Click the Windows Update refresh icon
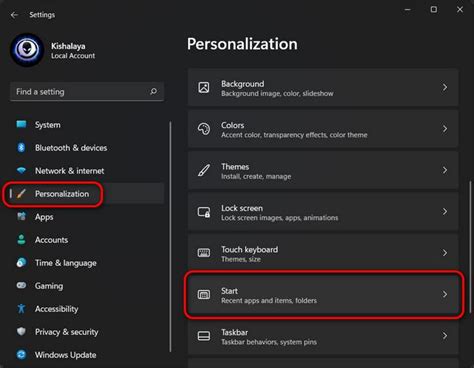The height and width of the screenshot is (368, 474). point(21,355)
